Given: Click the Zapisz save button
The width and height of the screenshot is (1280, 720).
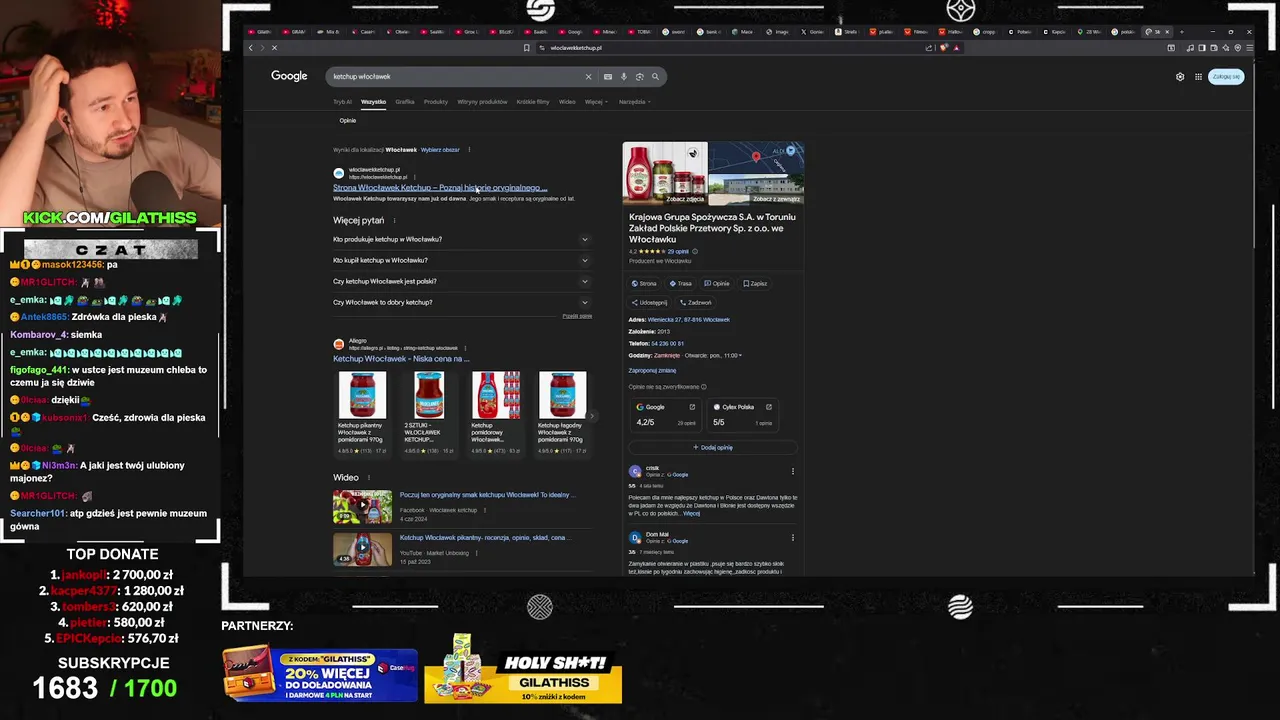Looking at the screenshot, I should 755,283.
